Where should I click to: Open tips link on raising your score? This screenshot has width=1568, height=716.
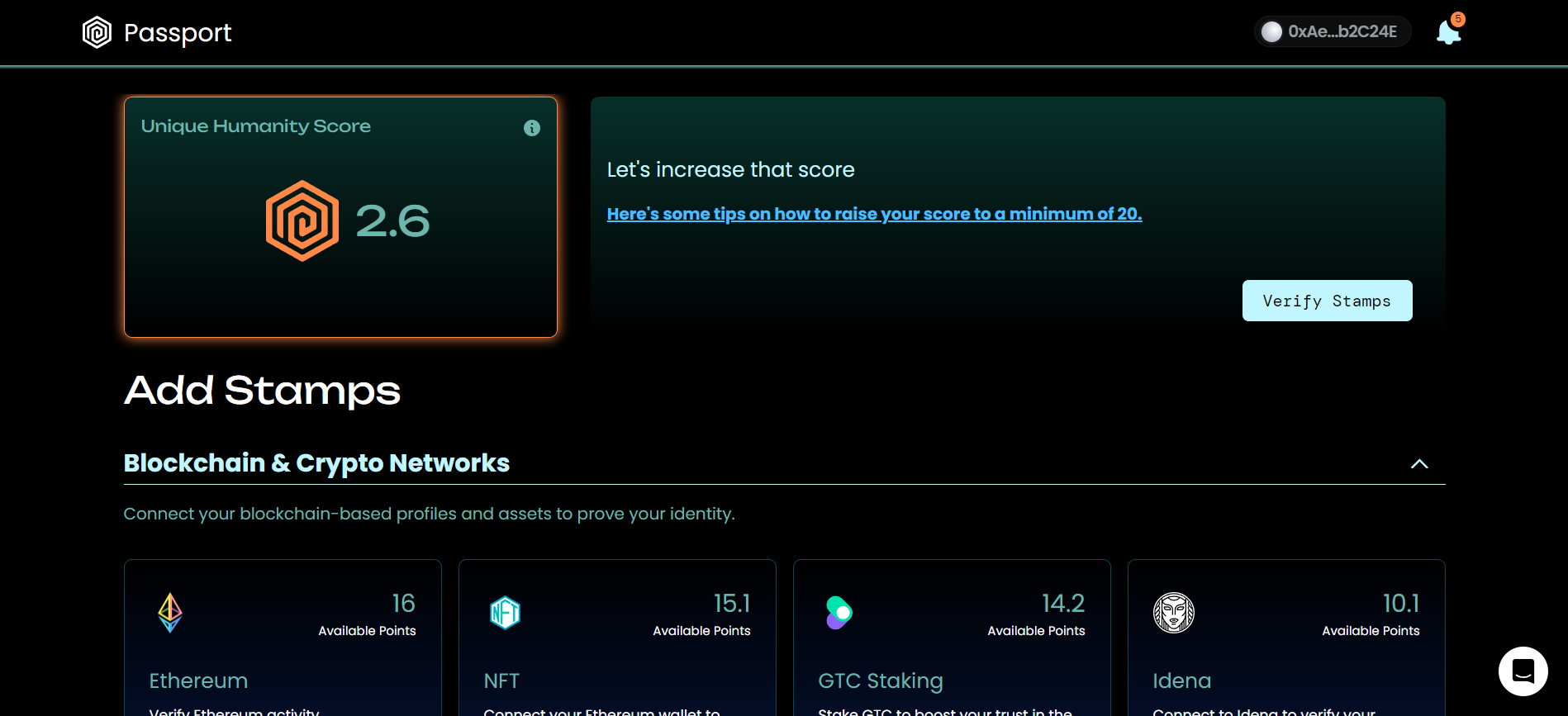click(874, 214)
